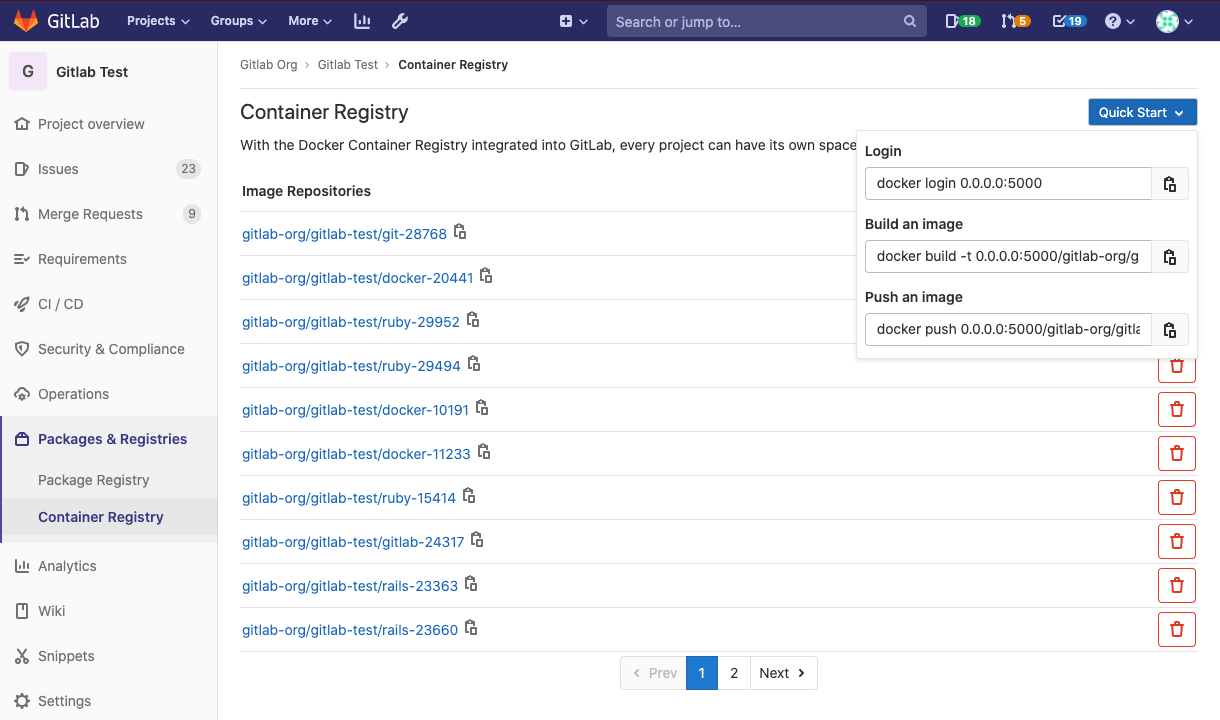
Task: Delete the rails-23660 repository via trash icon
Action: click(1177, 629)
